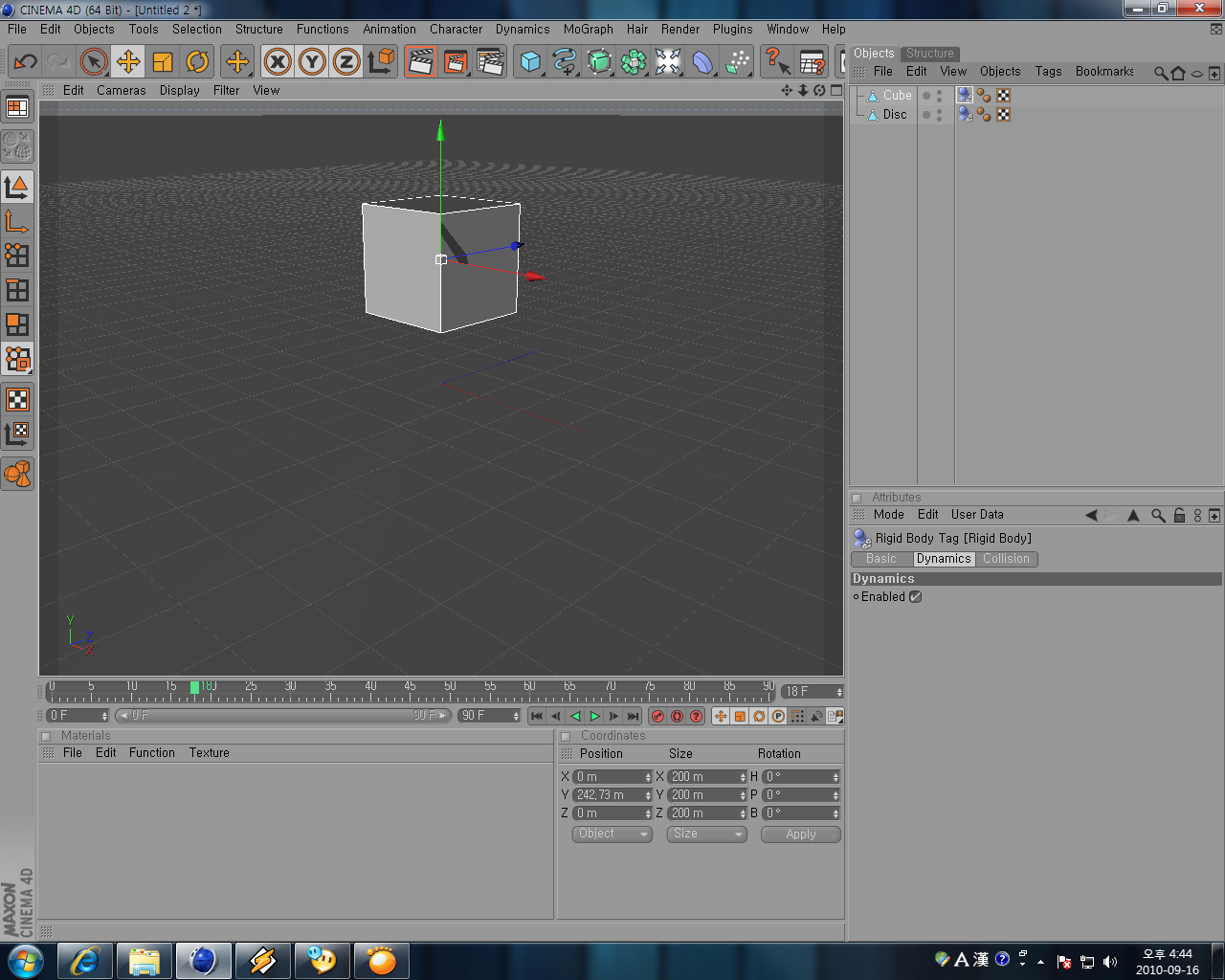Uncheck the Enabled checkbox in Dynamics
The width and height of the screenshot is (1225, 980).
pyautogui.click(x=915, y=597)
